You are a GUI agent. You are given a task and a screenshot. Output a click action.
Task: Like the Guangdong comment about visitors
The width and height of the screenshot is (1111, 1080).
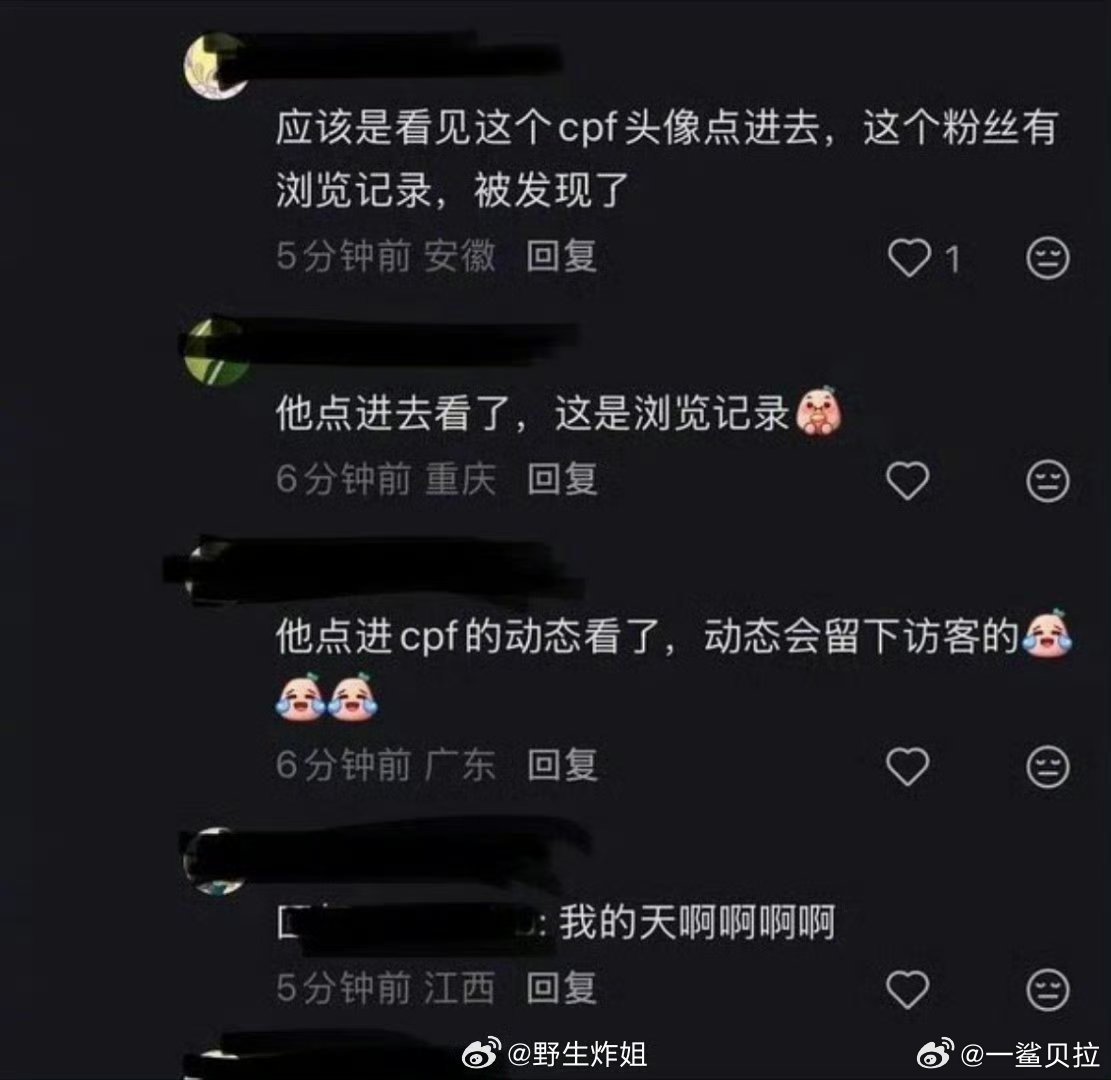point(908,766)
